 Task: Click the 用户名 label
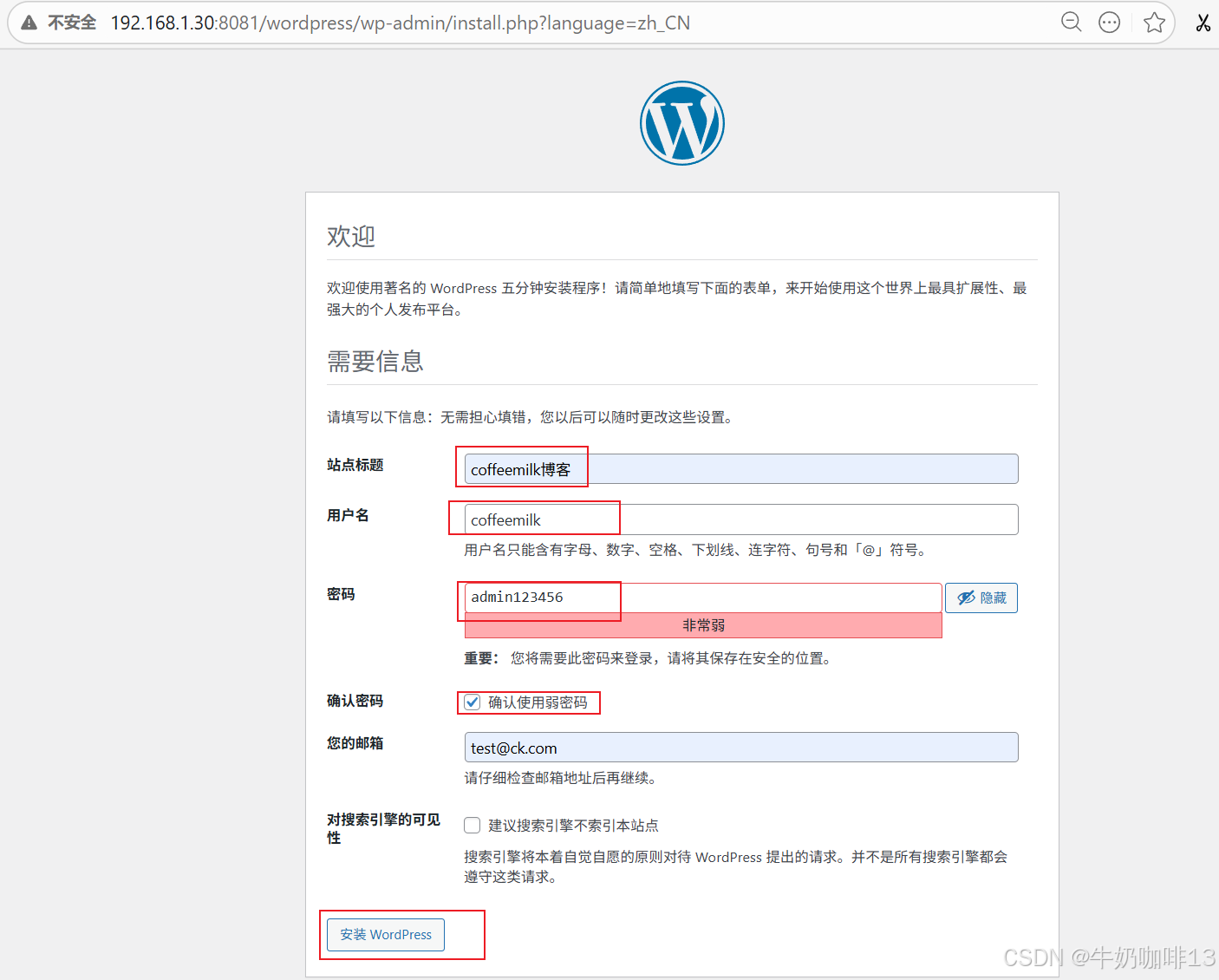click(348, 515)
